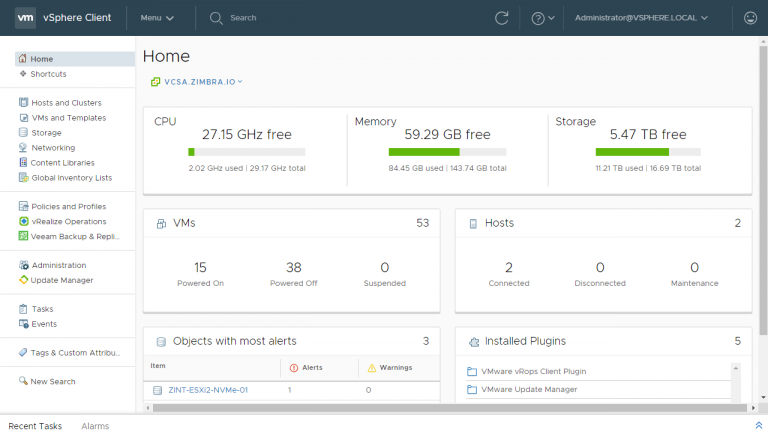Screen dimensions: 768x434
Task: Click the horizontal scrollbar below the alerts panel
Action: 450,408
